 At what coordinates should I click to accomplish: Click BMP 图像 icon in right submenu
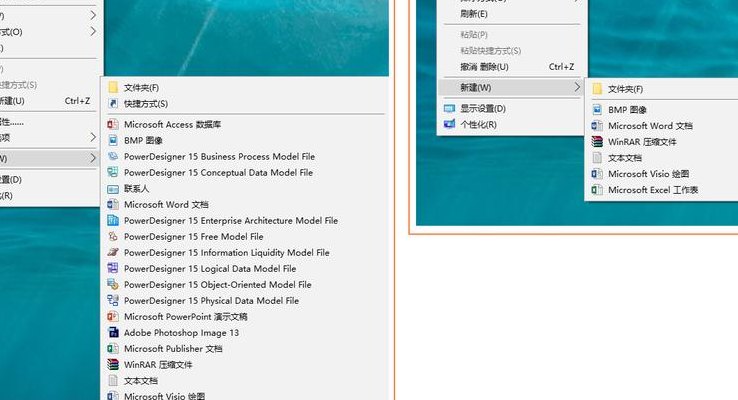pos(597,109)
